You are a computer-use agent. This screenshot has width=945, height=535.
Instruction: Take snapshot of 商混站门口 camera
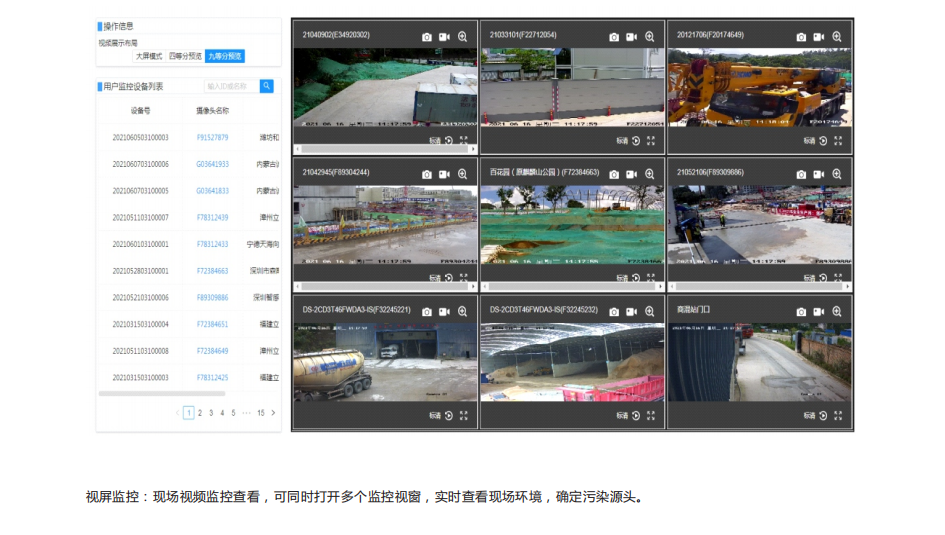[801, 311]
